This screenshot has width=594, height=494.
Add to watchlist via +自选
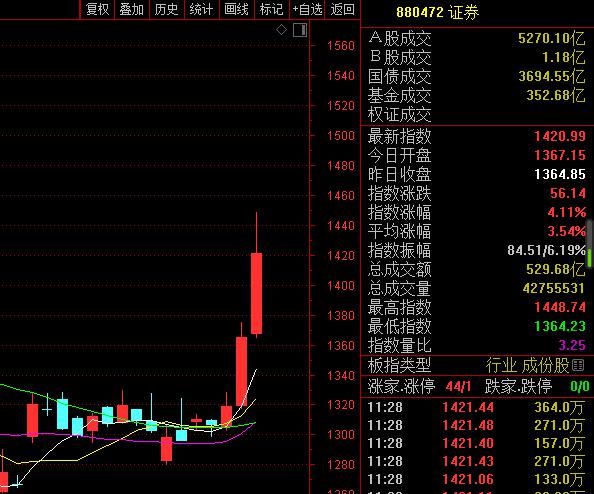[307, 9]
